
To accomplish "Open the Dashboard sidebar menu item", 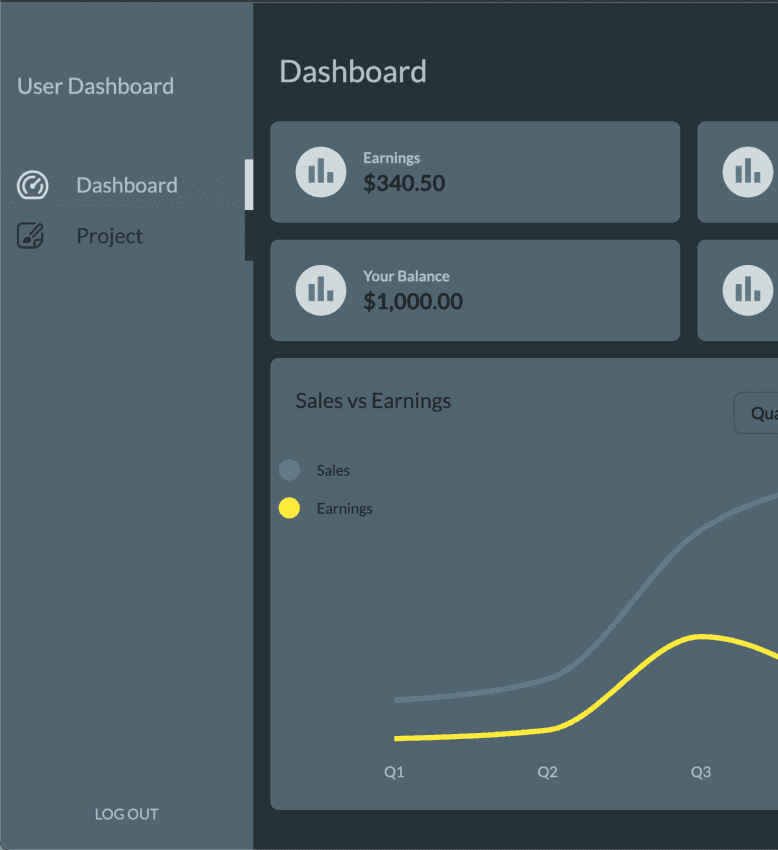I will coord(124,185).
